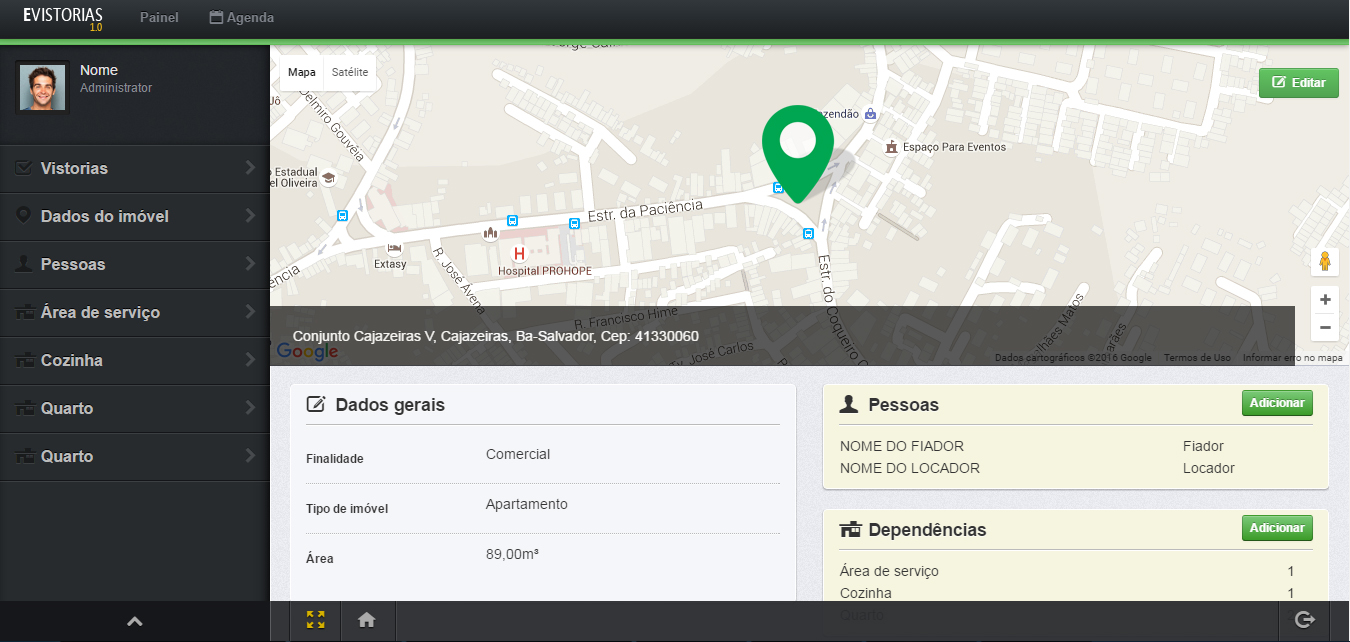Viewport: 1350px width, 642px height.
Task: Click the Pessoas person icon in sidebar
Action: (24, 264)
